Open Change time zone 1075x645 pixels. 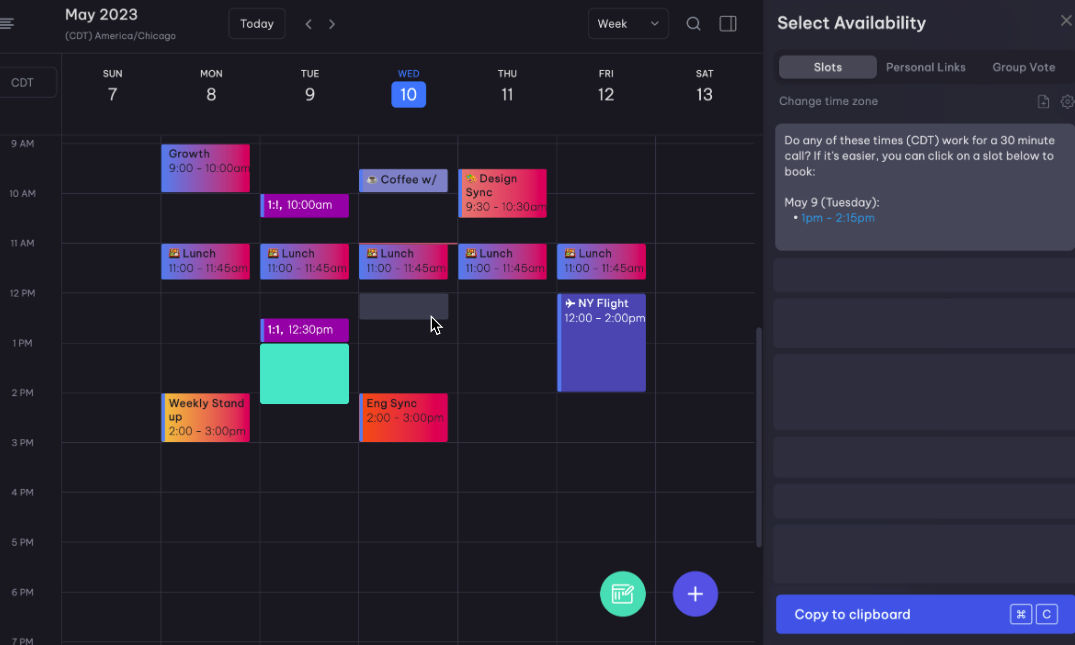tap(829, 101)
